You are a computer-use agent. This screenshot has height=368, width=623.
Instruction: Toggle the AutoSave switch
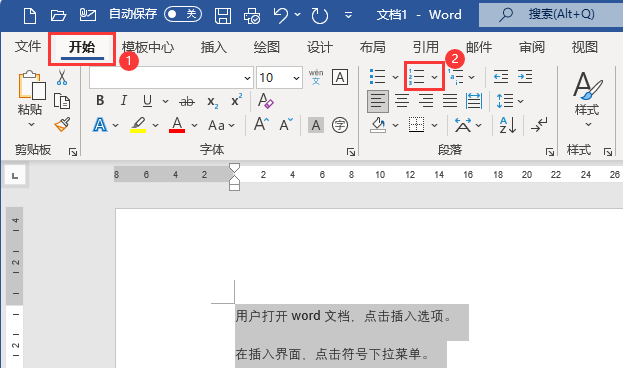(x=183, y=15)
